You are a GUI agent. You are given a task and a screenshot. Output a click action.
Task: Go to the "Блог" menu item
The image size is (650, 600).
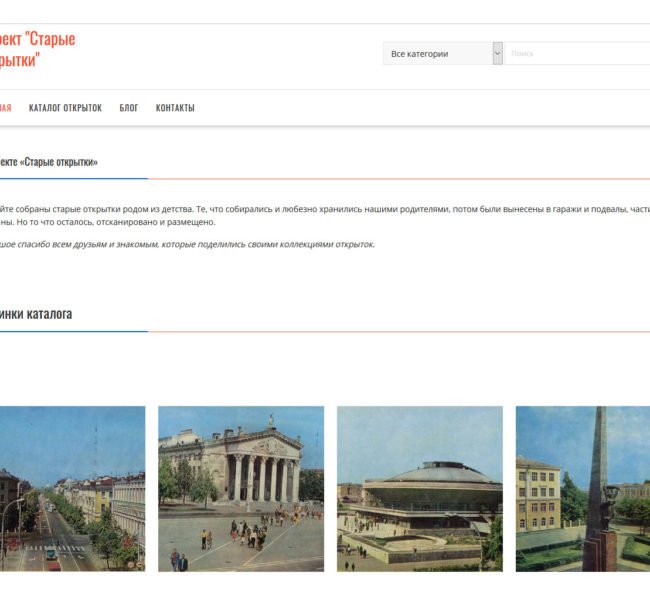(129, 108)
